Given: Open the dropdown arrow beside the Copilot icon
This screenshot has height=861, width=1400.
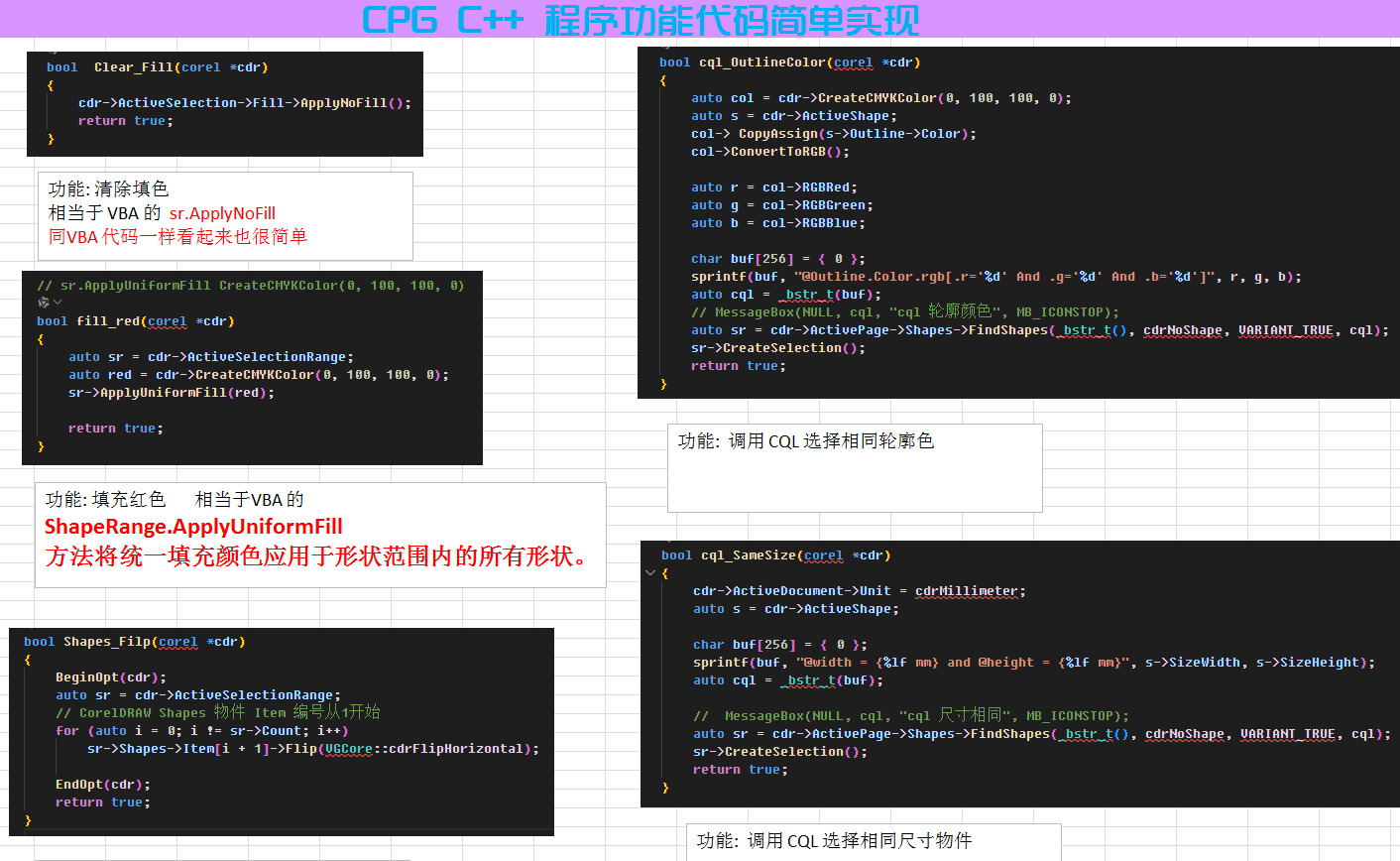Looking at the screenshot, I should pos(58,303).
